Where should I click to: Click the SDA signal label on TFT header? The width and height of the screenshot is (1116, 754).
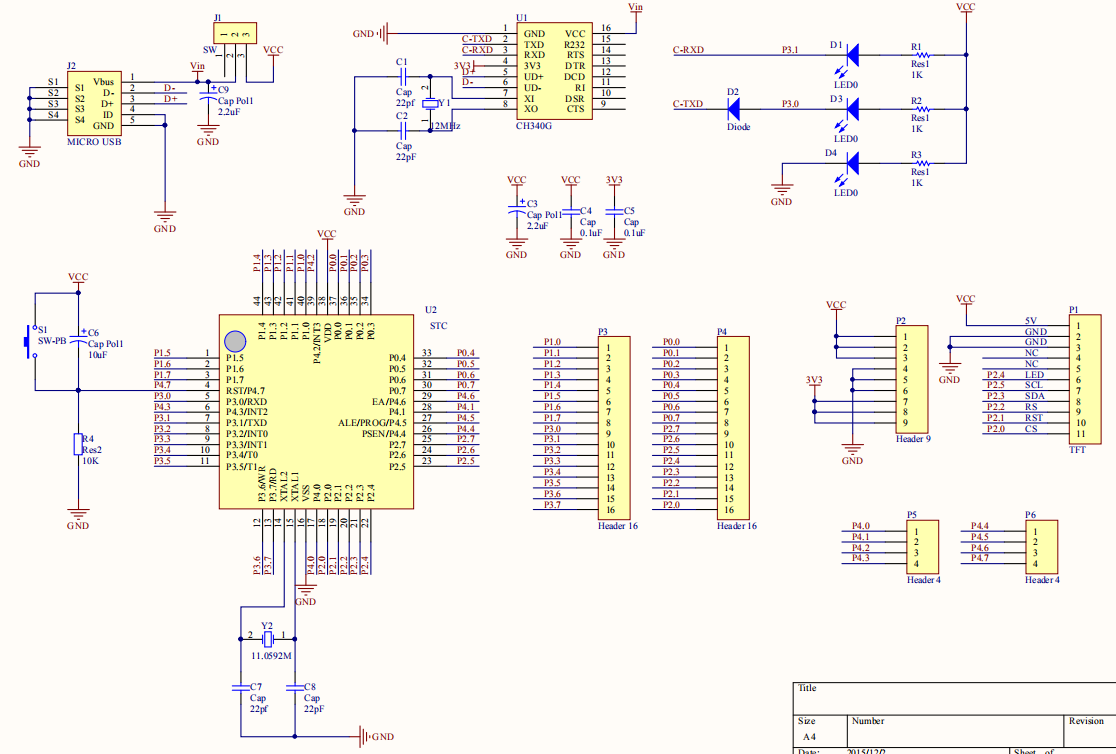click(x=1035, y=396)
